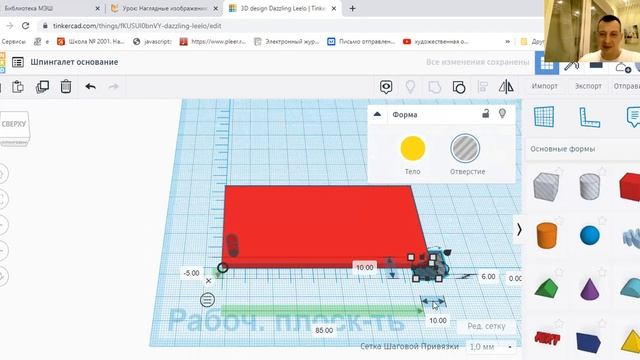
Task: Click the 85.00 ruler dimension value
Action: click(x=324, y=330)
